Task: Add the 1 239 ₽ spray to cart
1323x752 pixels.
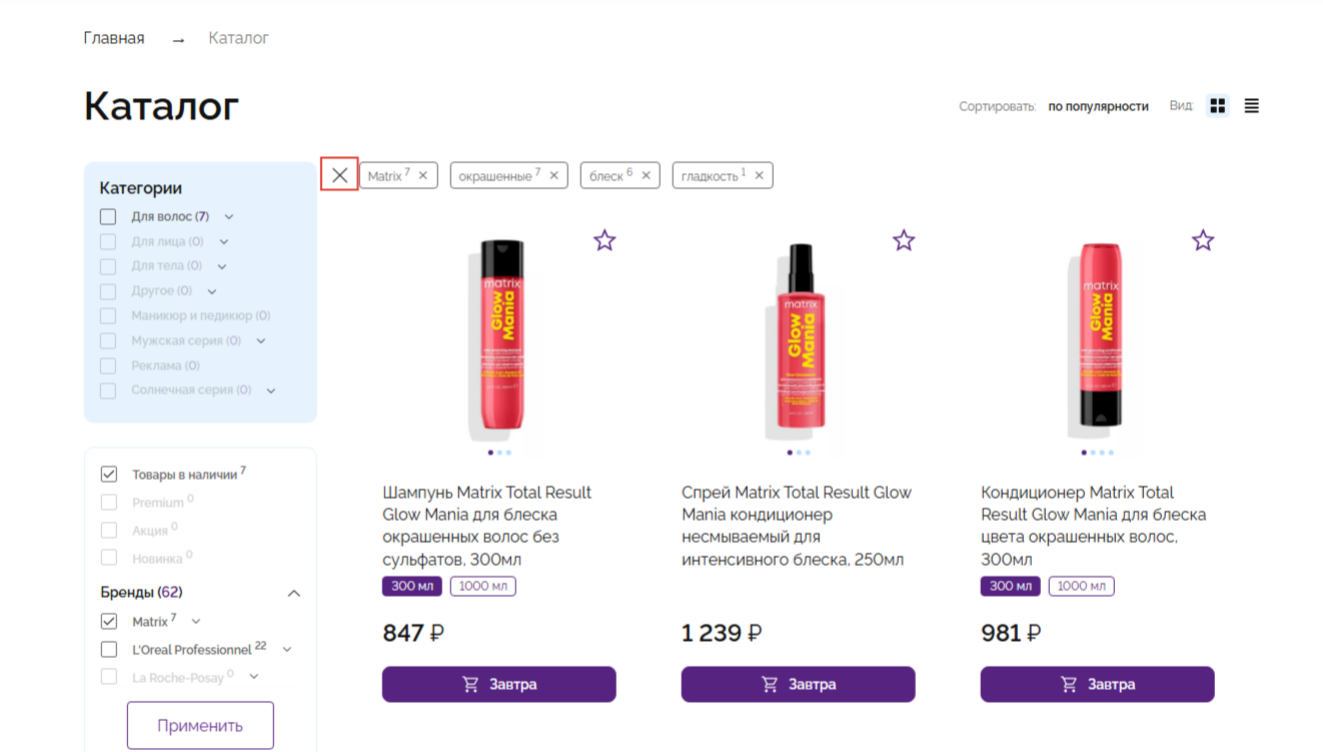Action: 798,685
